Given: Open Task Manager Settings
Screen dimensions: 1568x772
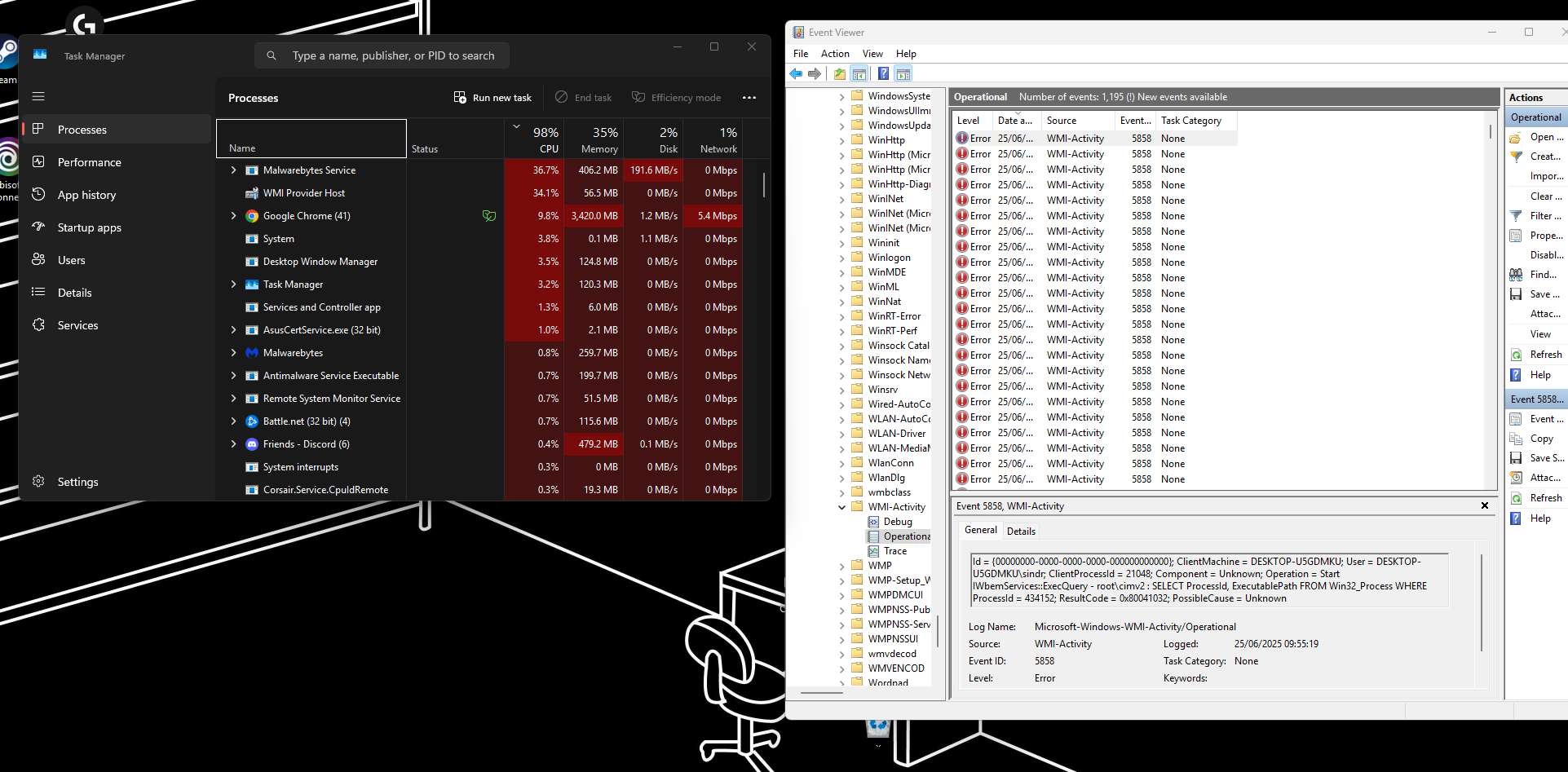Looking at the screenshot, I should tap(116, 482).
